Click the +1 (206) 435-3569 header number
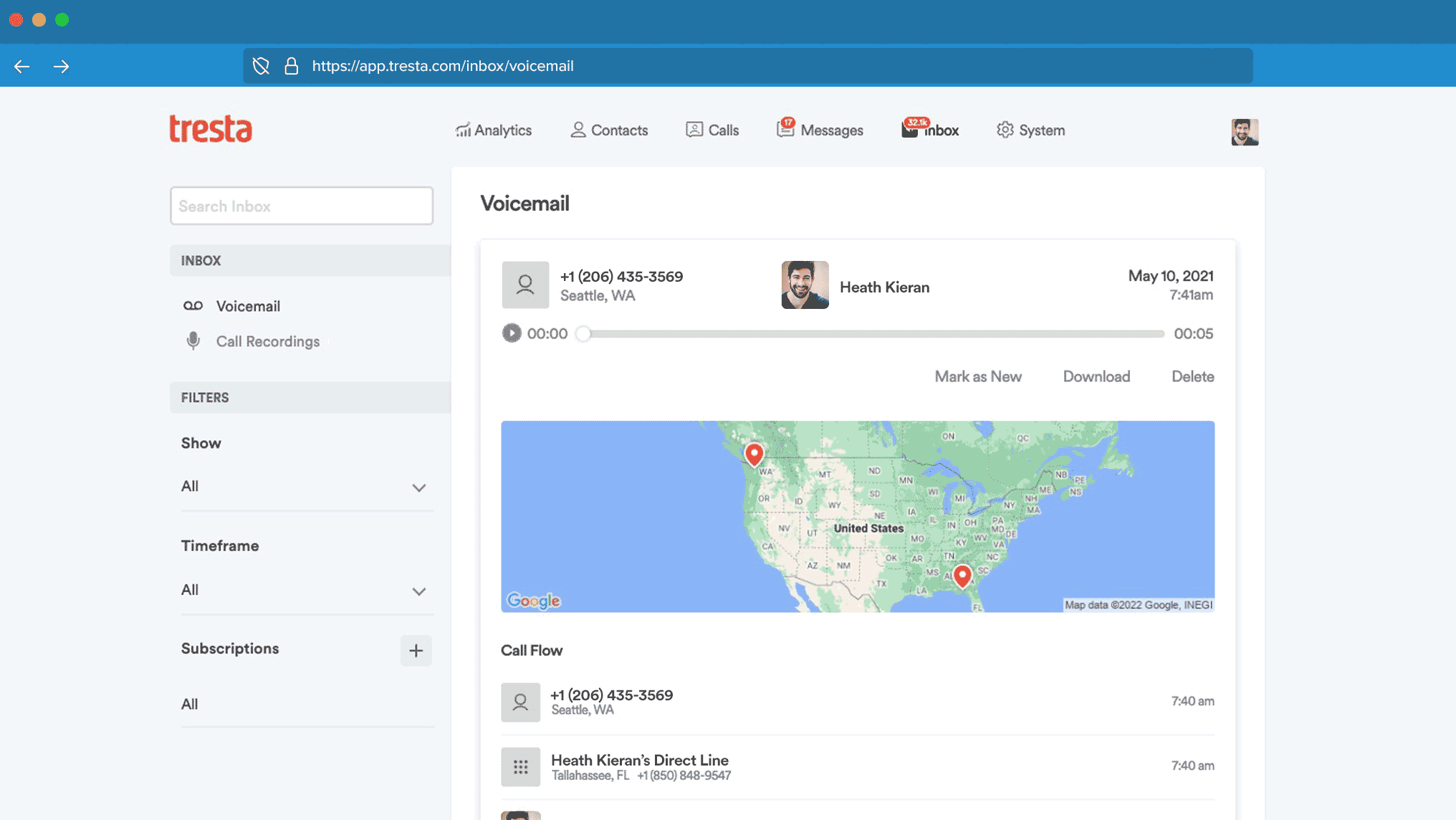The height and width of the screenshot is (820, 1456). point(621,277)
